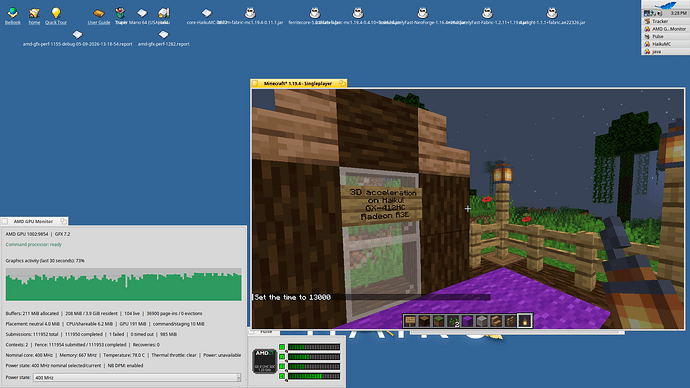Click the first Deskbar tray icon
690x388 pixels.
click(x=647, y=13)
